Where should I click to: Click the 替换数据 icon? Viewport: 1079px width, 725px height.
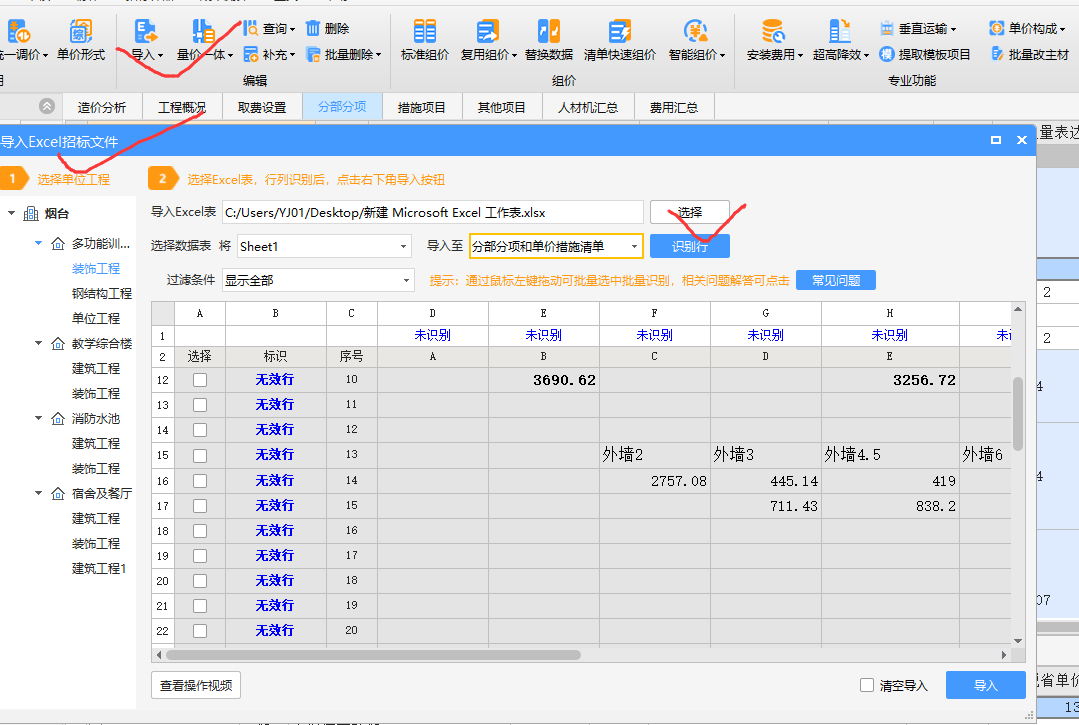548,31
